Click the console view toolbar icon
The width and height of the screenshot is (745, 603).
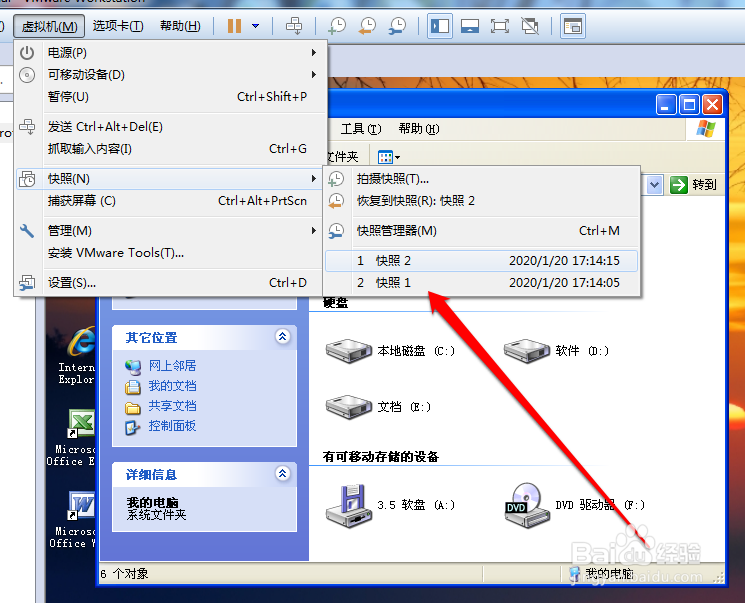(x=573, y=26)
